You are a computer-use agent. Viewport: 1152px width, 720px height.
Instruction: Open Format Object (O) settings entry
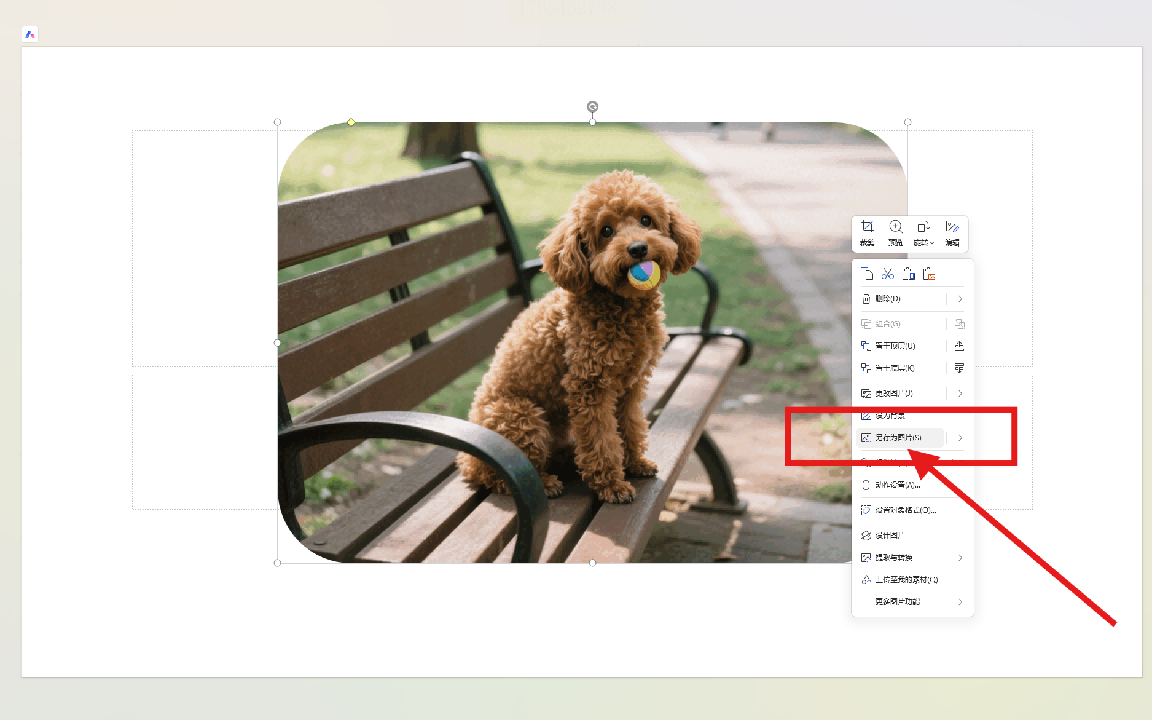898,510
